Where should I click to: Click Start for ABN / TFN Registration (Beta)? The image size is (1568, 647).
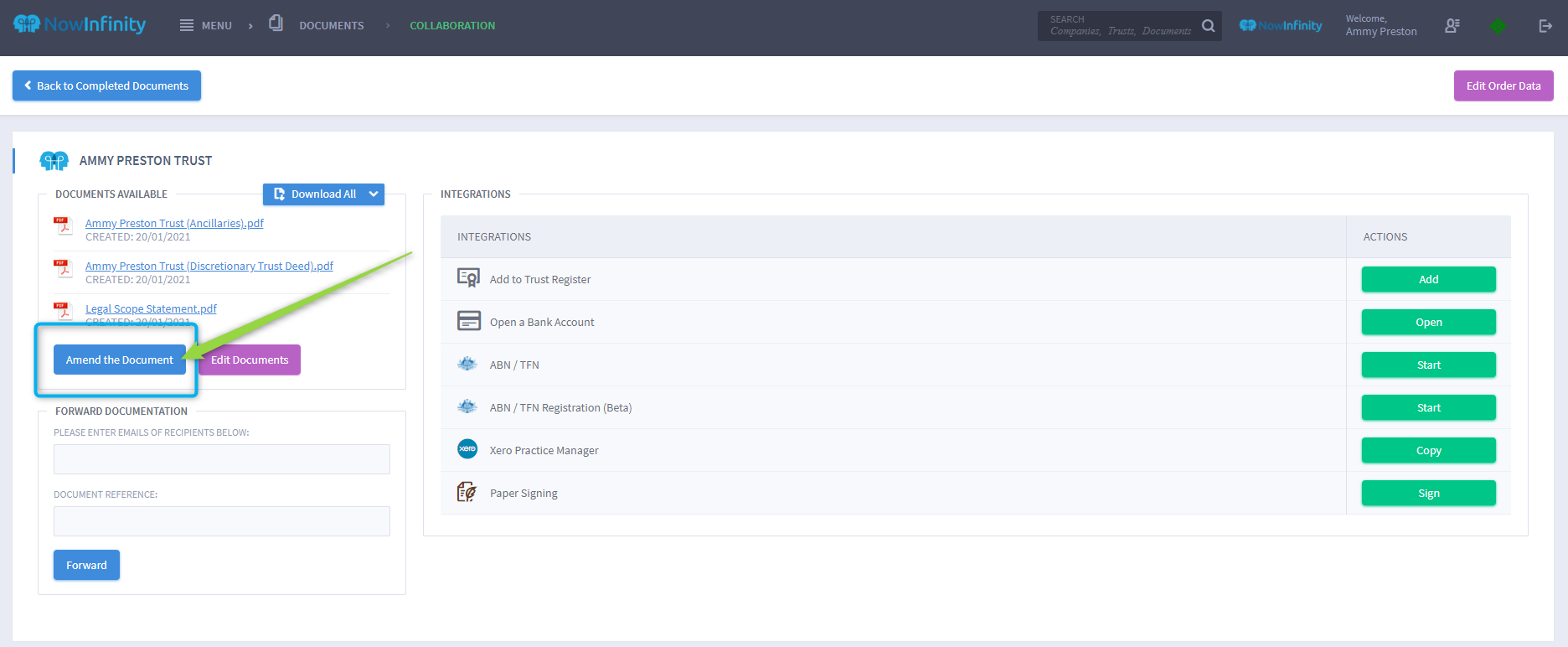click(1428, 407)
